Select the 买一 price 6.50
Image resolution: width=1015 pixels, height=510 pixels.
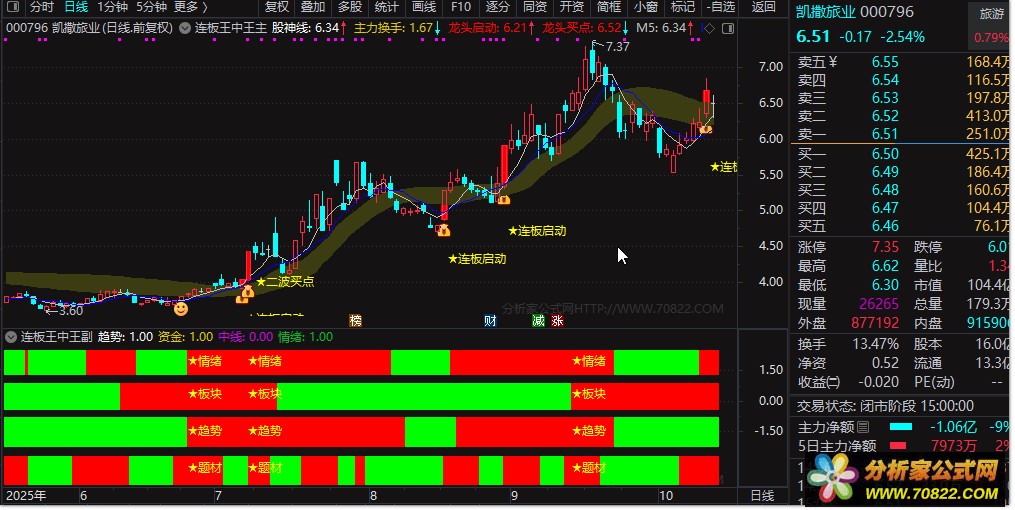tap(885, 154)
